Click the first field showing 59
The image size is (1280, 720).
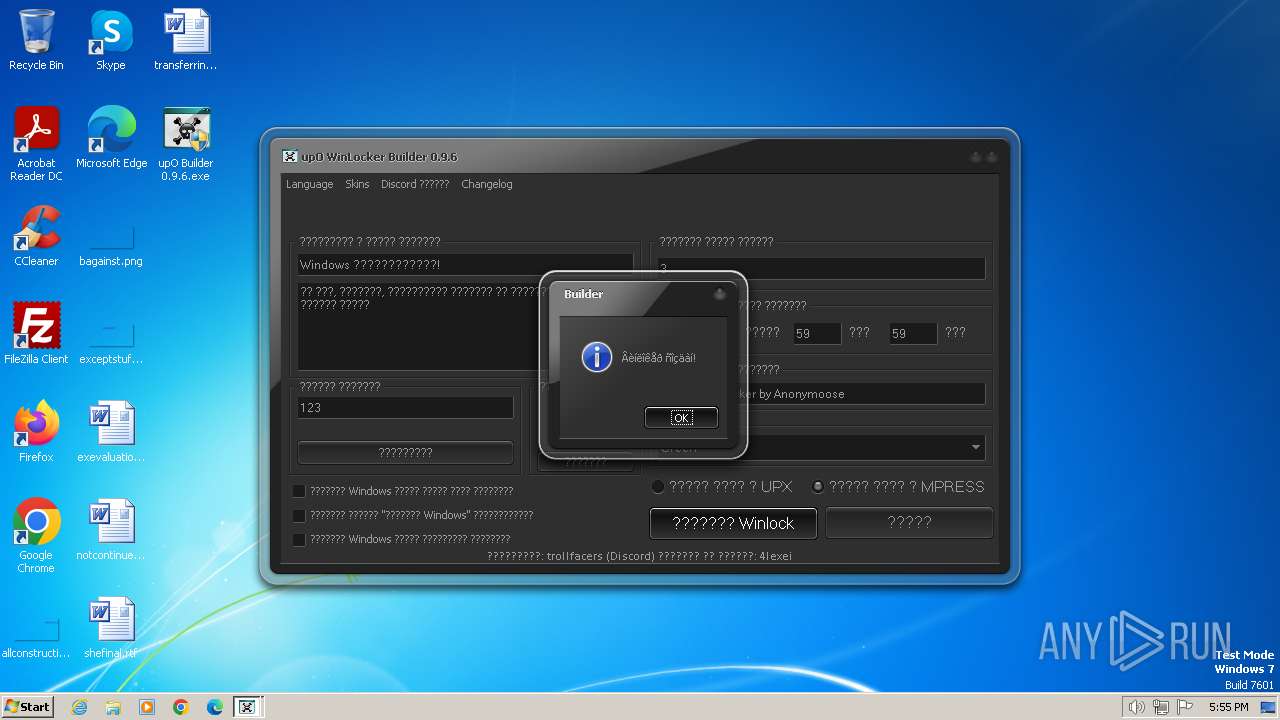point(817,333)
